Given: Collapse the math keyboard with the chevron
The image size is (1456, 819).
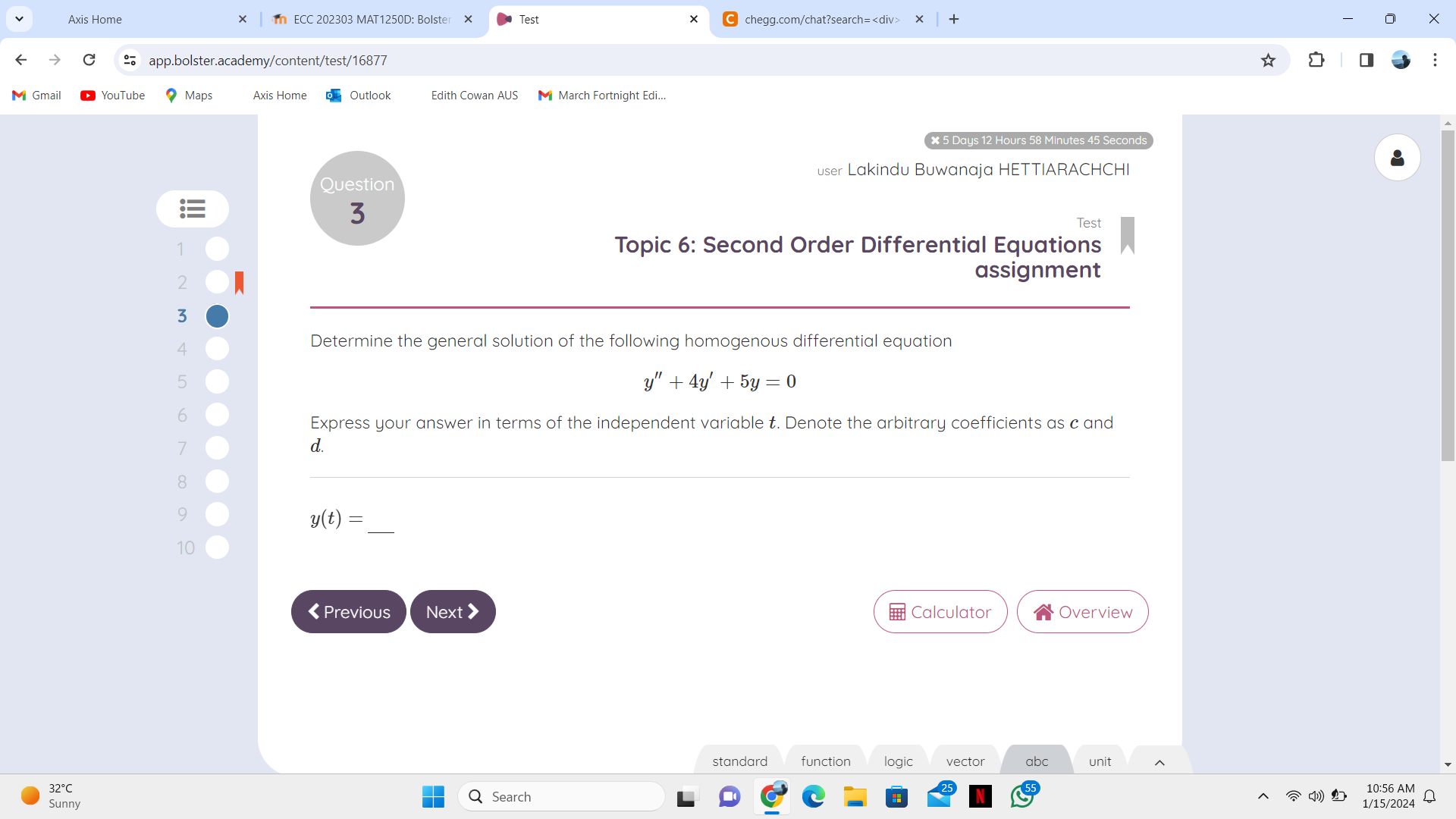Looking at the screenshot, I should pyautogui.click(x=1159, y=763).
